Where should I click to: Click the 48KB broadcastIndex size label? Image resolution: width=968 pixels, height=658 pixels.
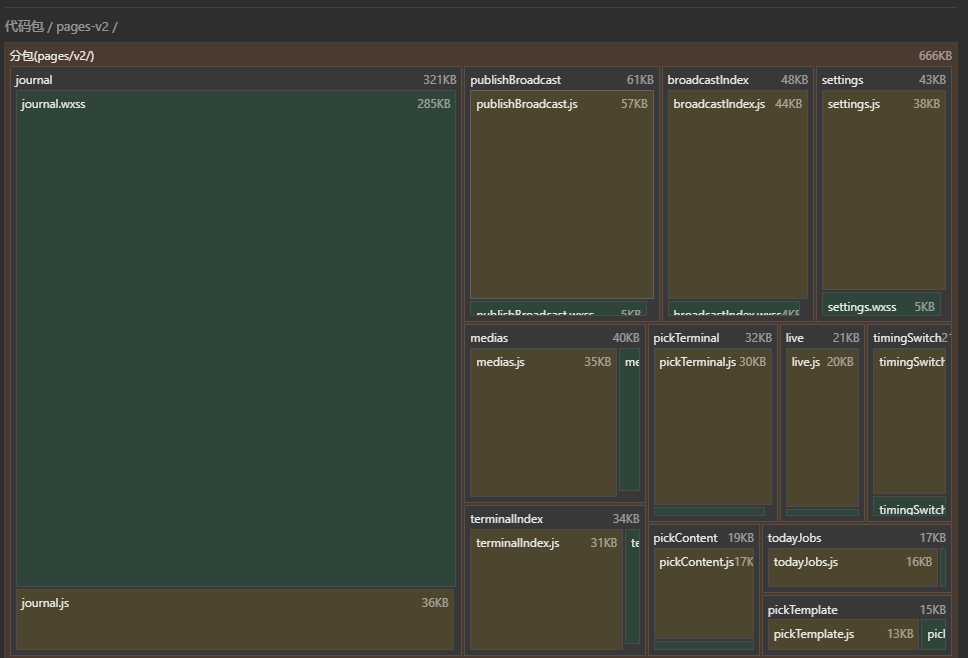795,80
